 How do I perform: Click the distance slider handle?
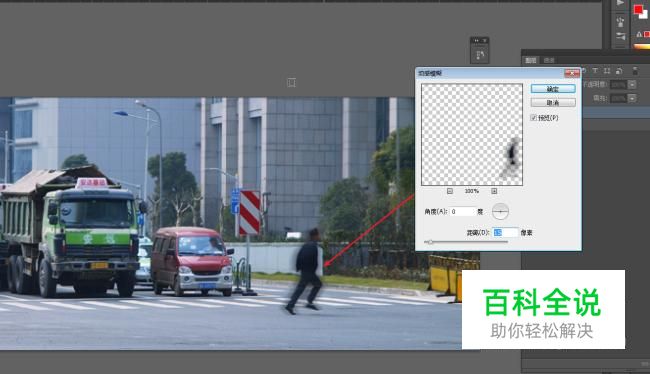430,242
